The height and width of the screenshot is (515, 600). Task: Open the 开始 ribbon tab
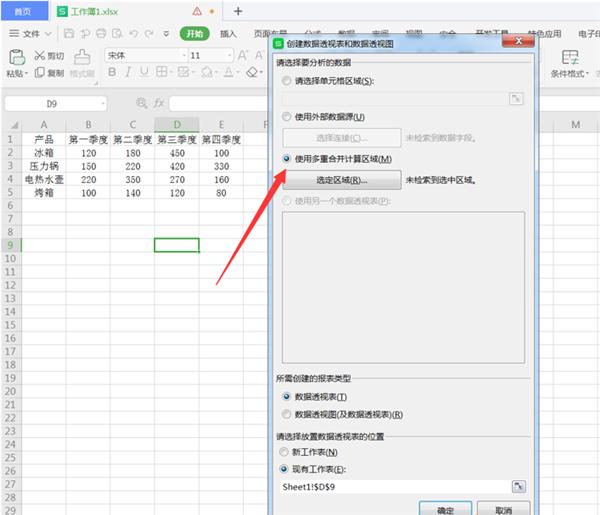tap(195, 34)
